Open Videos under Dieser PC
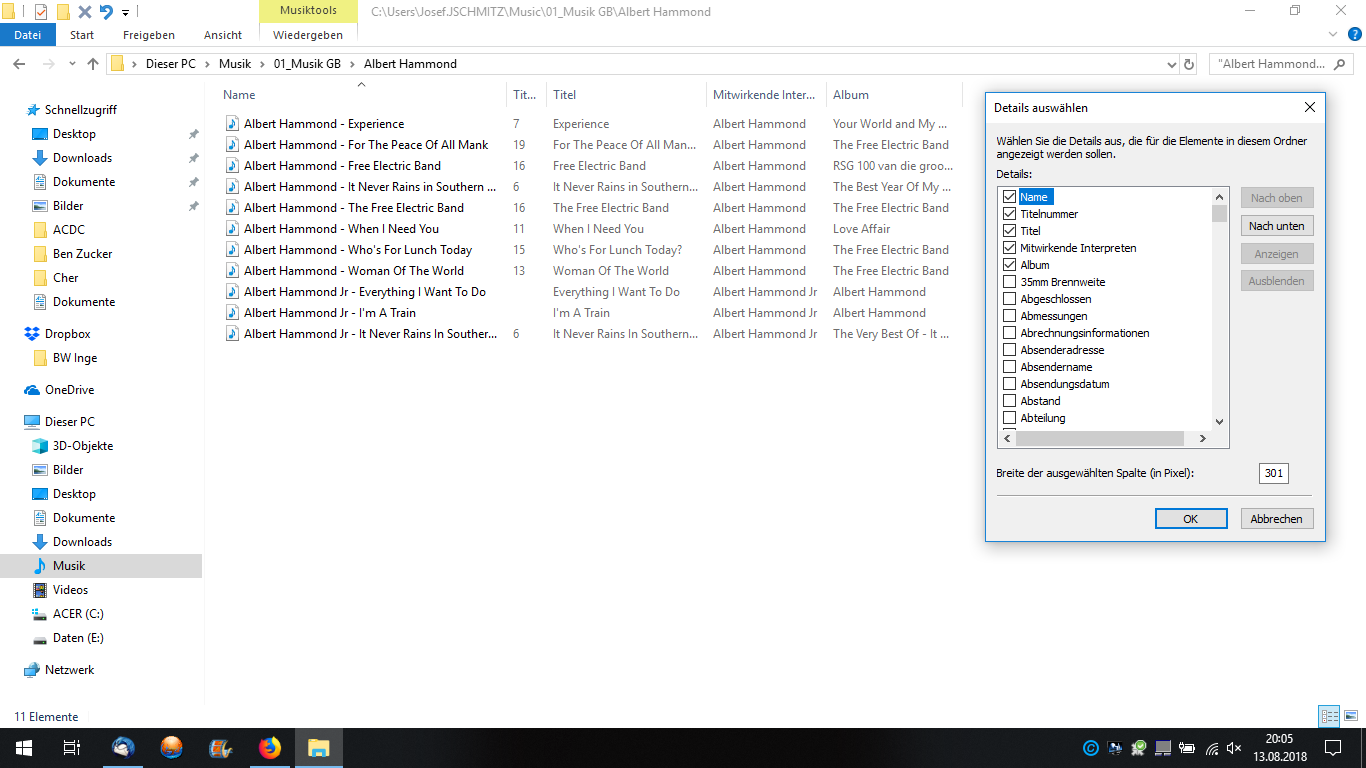 pos(70,590)
